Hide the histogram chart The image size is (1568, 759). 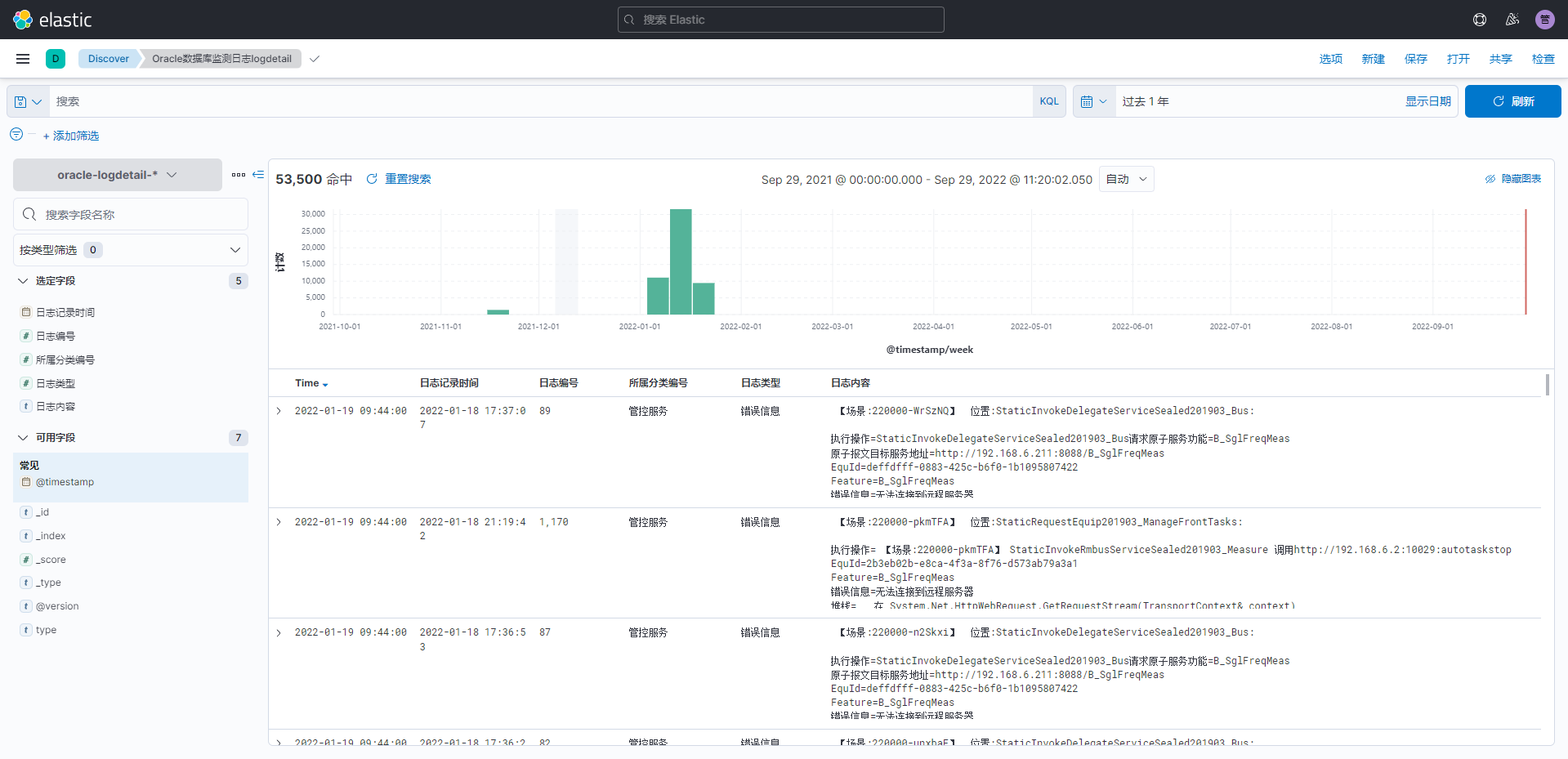1513,179
